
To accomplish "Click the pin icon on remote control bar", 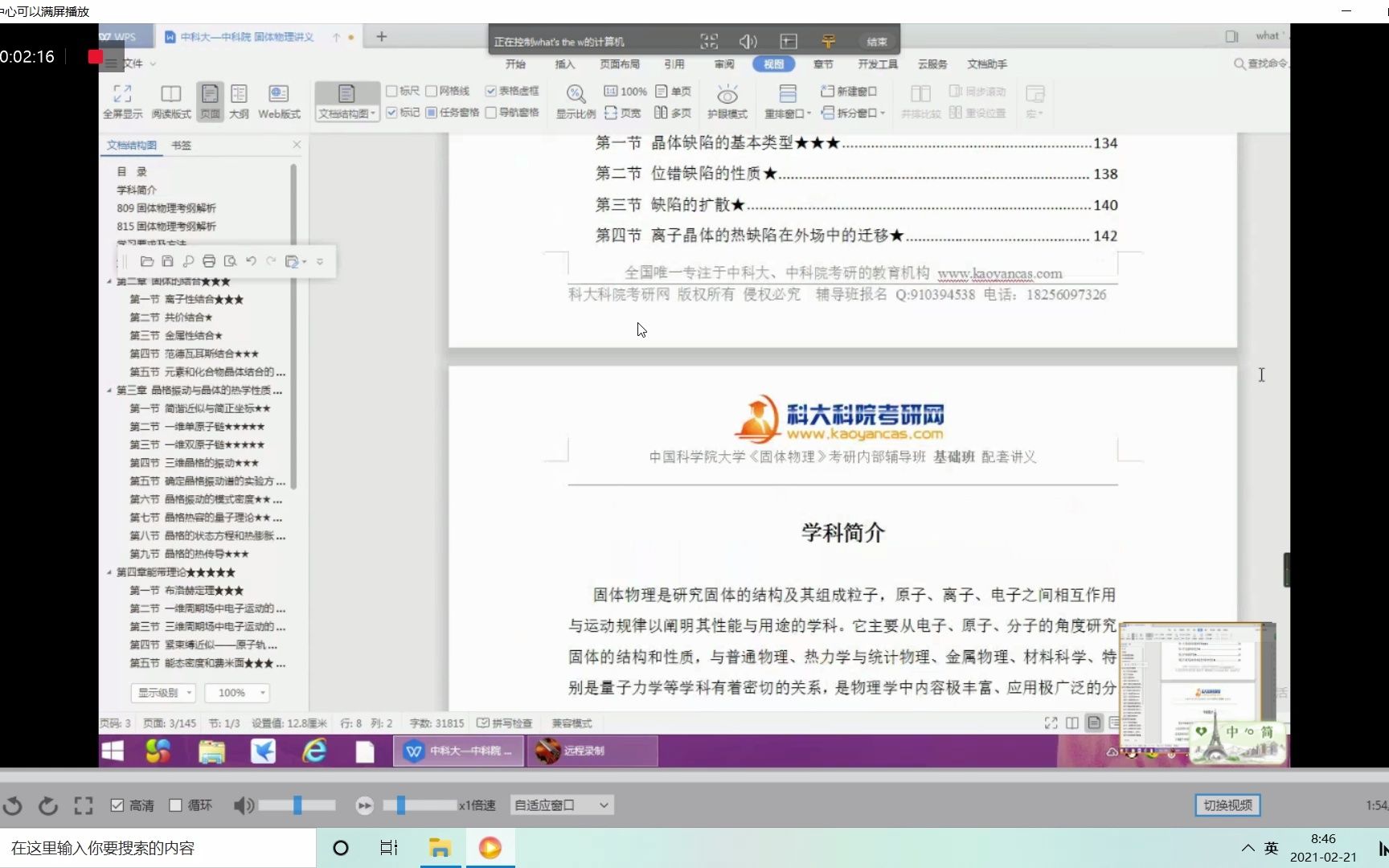I will pos(829,41).
